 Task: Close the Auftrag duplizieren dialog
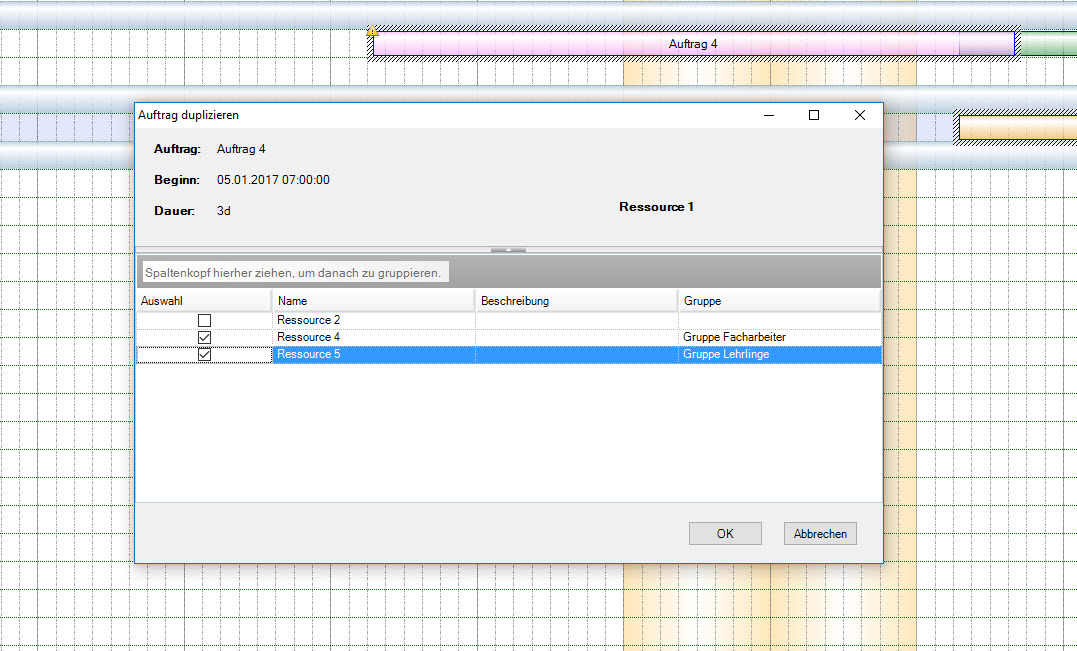point(859,115)
